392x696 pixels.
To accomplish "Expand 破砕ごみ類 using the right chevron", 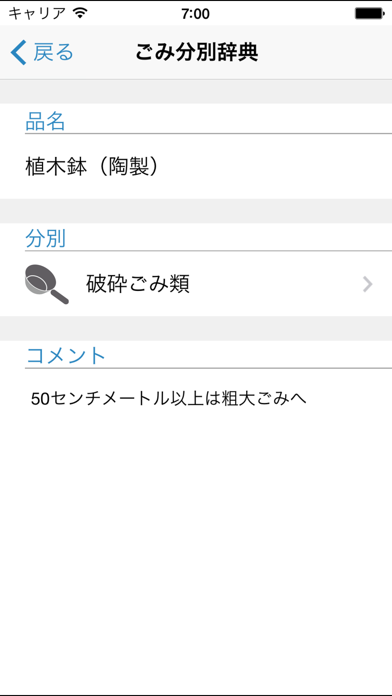I will pyautogui.click(x=368, y=284).
